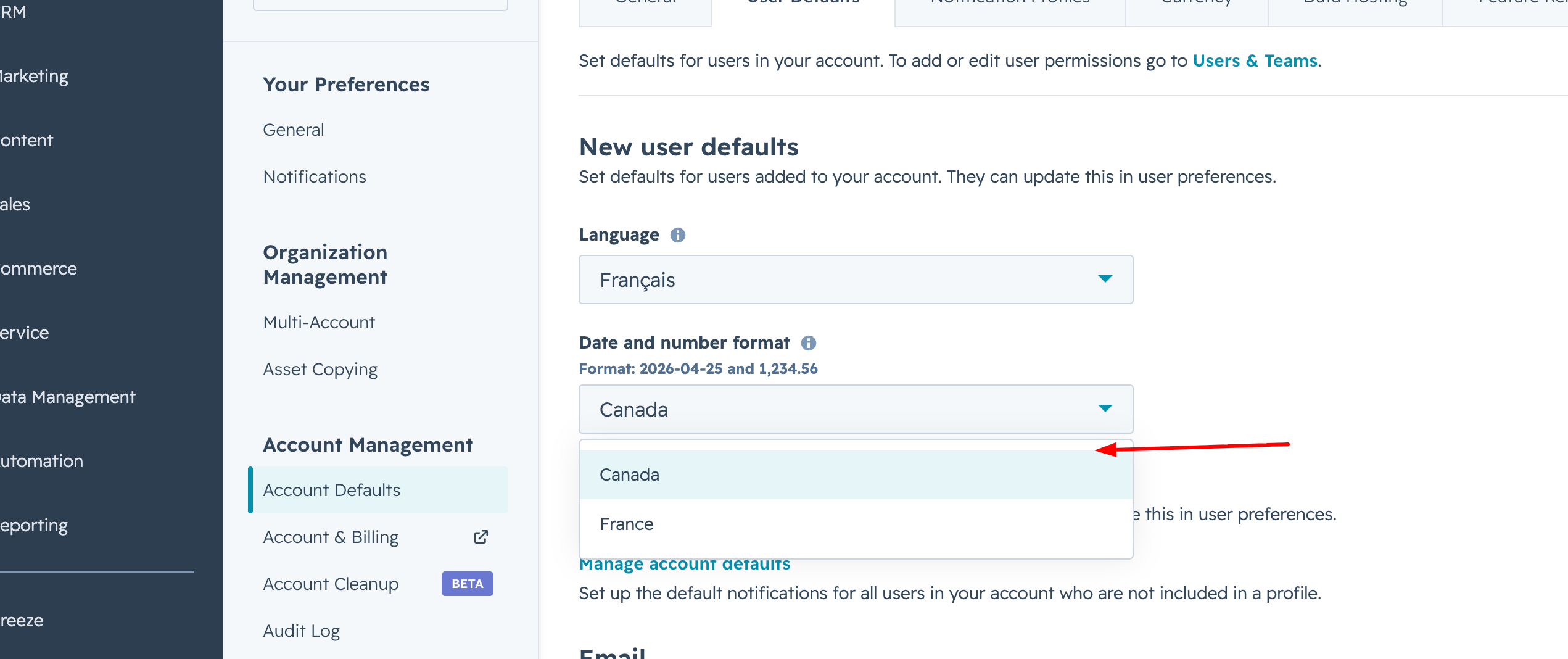Collapse the Canada date format dropdown
Image resolution: width=1568 pixels, height=659 pixels.
[1105, 409]
